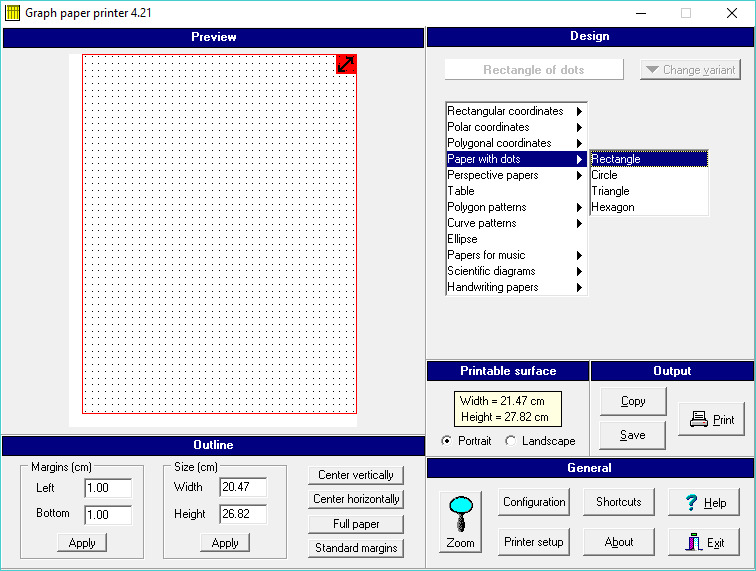756x571 pixels.
Task: Click the red resize arrow icon in preview
Action: click(346, 64)
